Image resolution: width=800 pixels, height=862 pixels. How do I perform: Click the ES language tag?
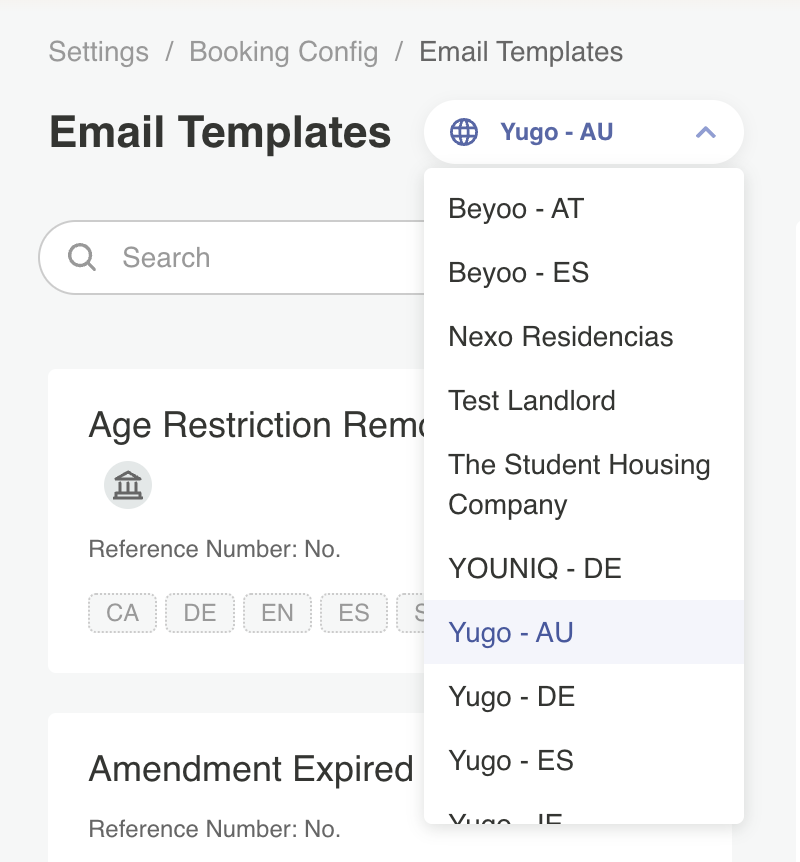tap(354, 613)
